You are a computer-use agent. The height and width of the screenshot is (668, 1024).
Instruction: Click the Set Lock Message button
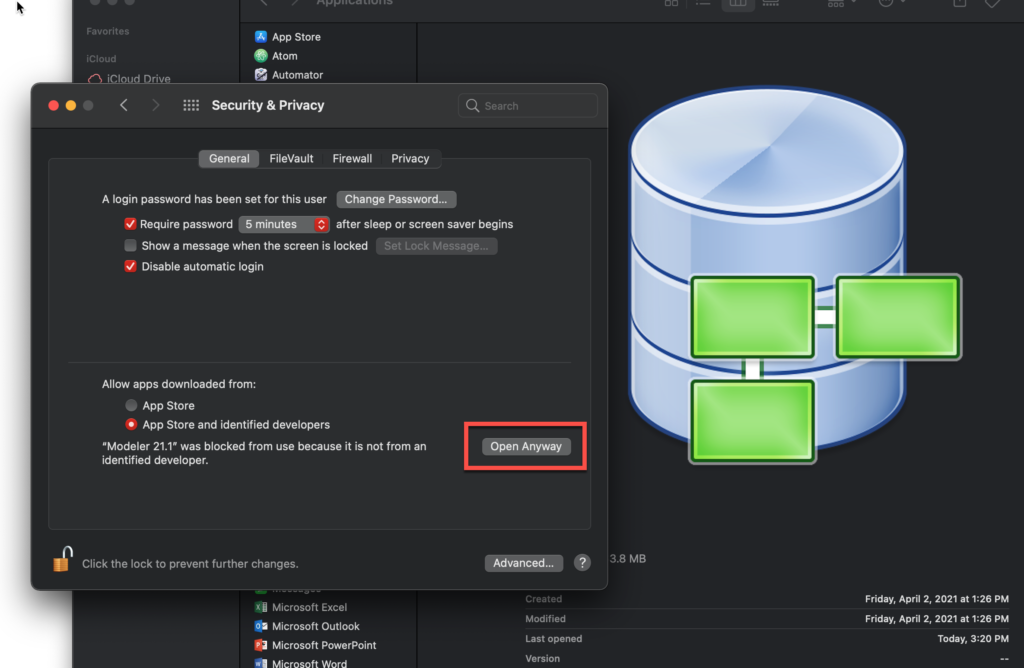point(436,246)
